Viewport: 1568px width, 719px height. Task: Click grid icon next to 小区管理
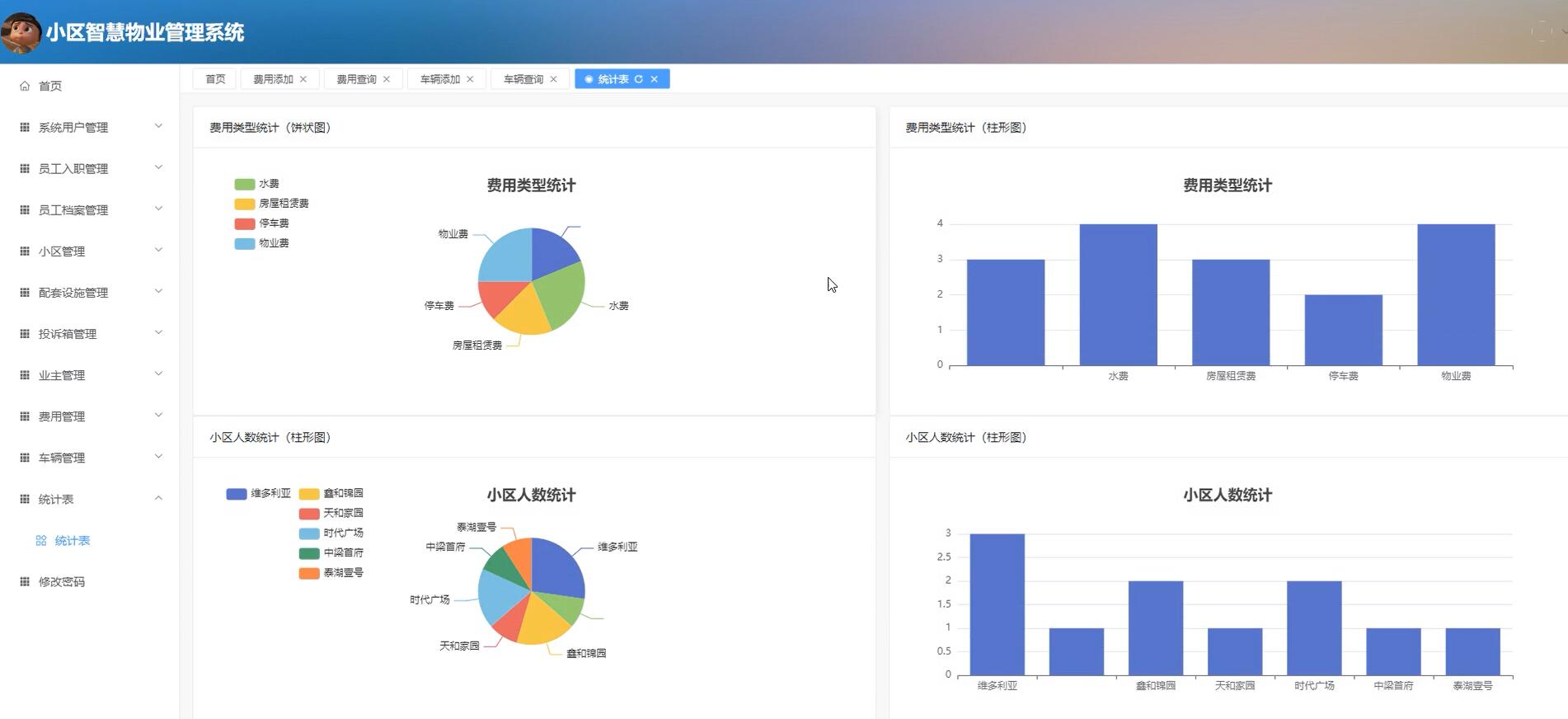click(25, 251)
